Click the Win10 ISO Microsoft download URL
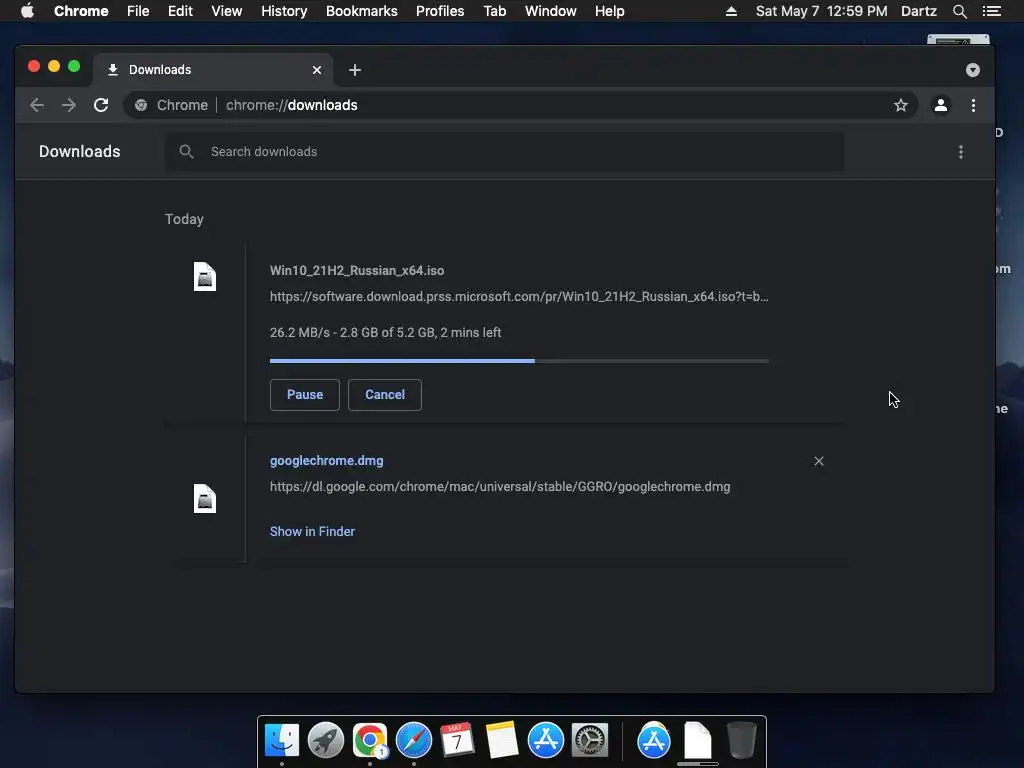 (x=519, y=296)
